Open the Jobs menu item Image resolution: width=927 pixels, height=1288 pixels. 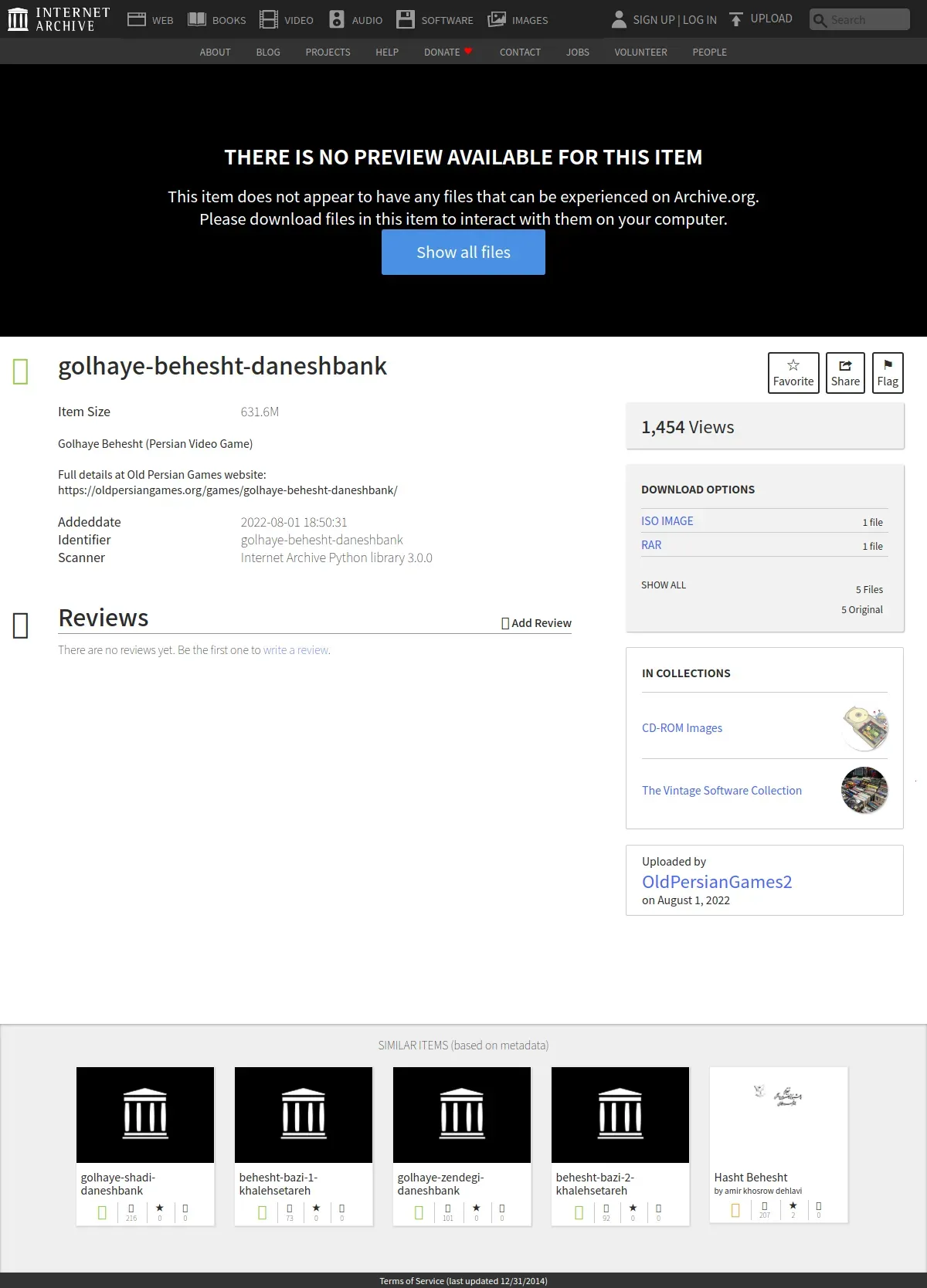pos(578,52)
